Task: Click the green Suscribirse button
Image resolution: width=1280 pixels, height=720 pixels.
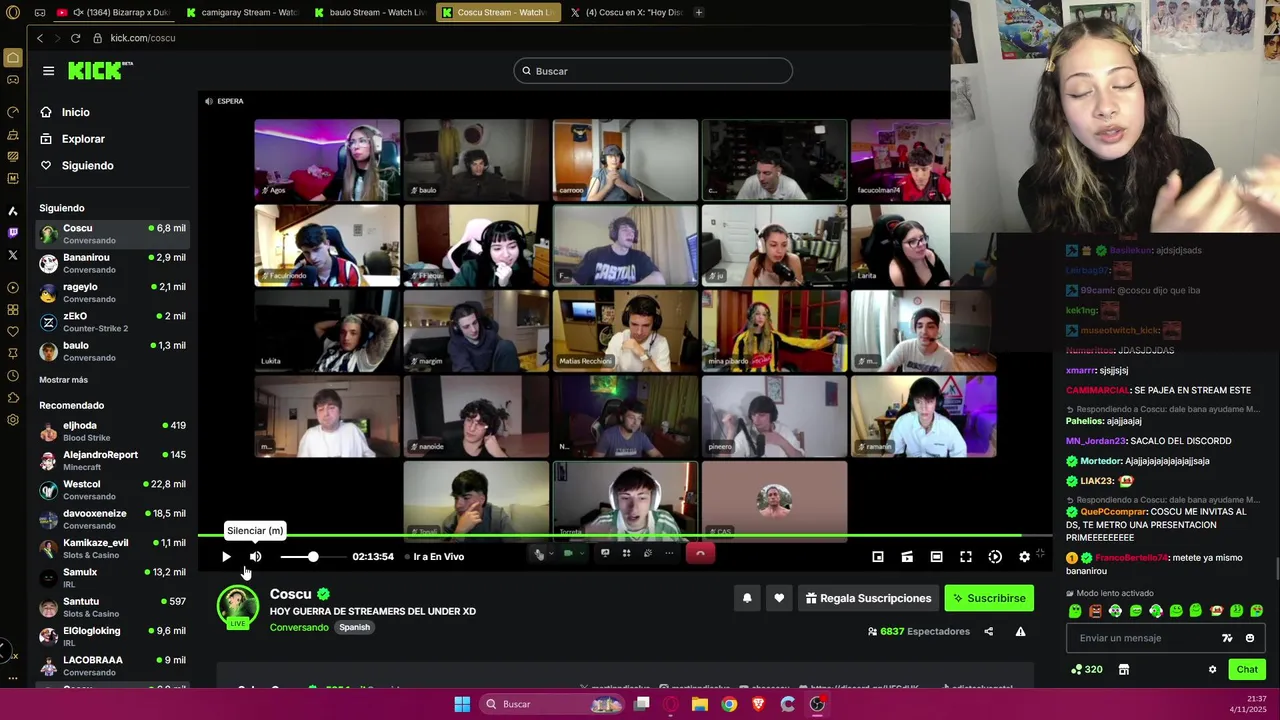Action: click(989, 598)
